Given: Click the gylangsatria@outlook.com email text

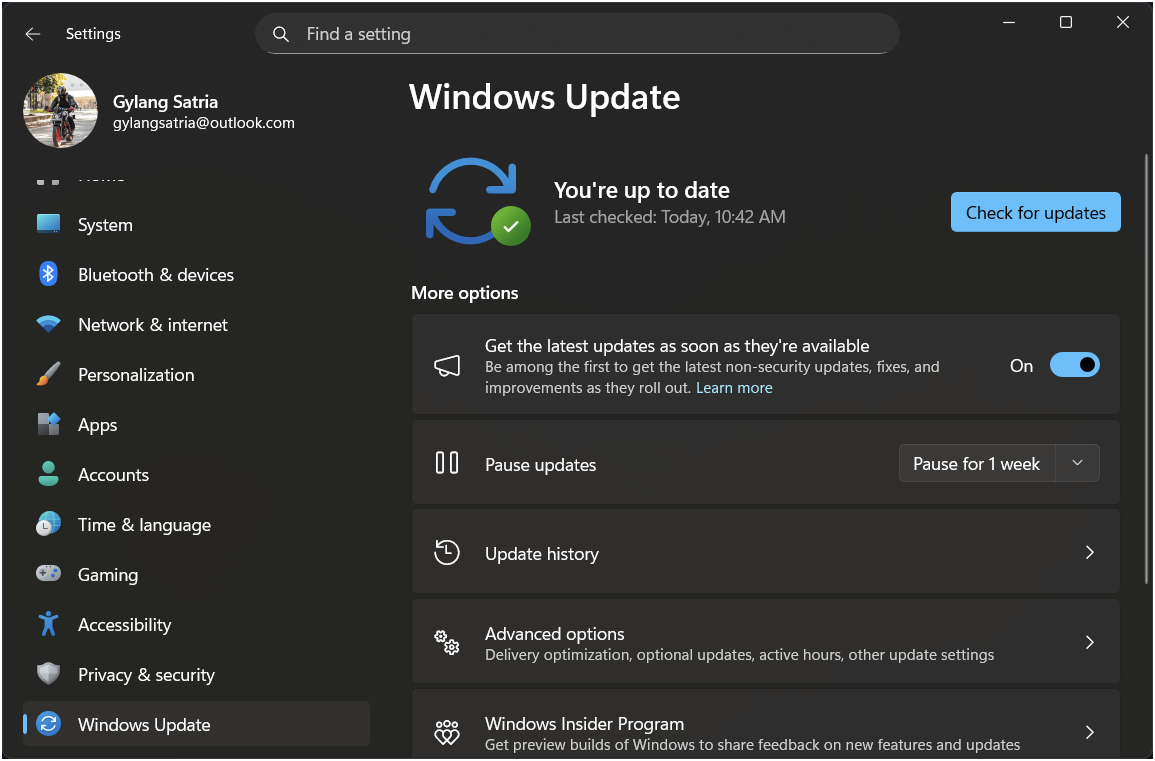Looking at the screenshot, I should coord(204,123).
